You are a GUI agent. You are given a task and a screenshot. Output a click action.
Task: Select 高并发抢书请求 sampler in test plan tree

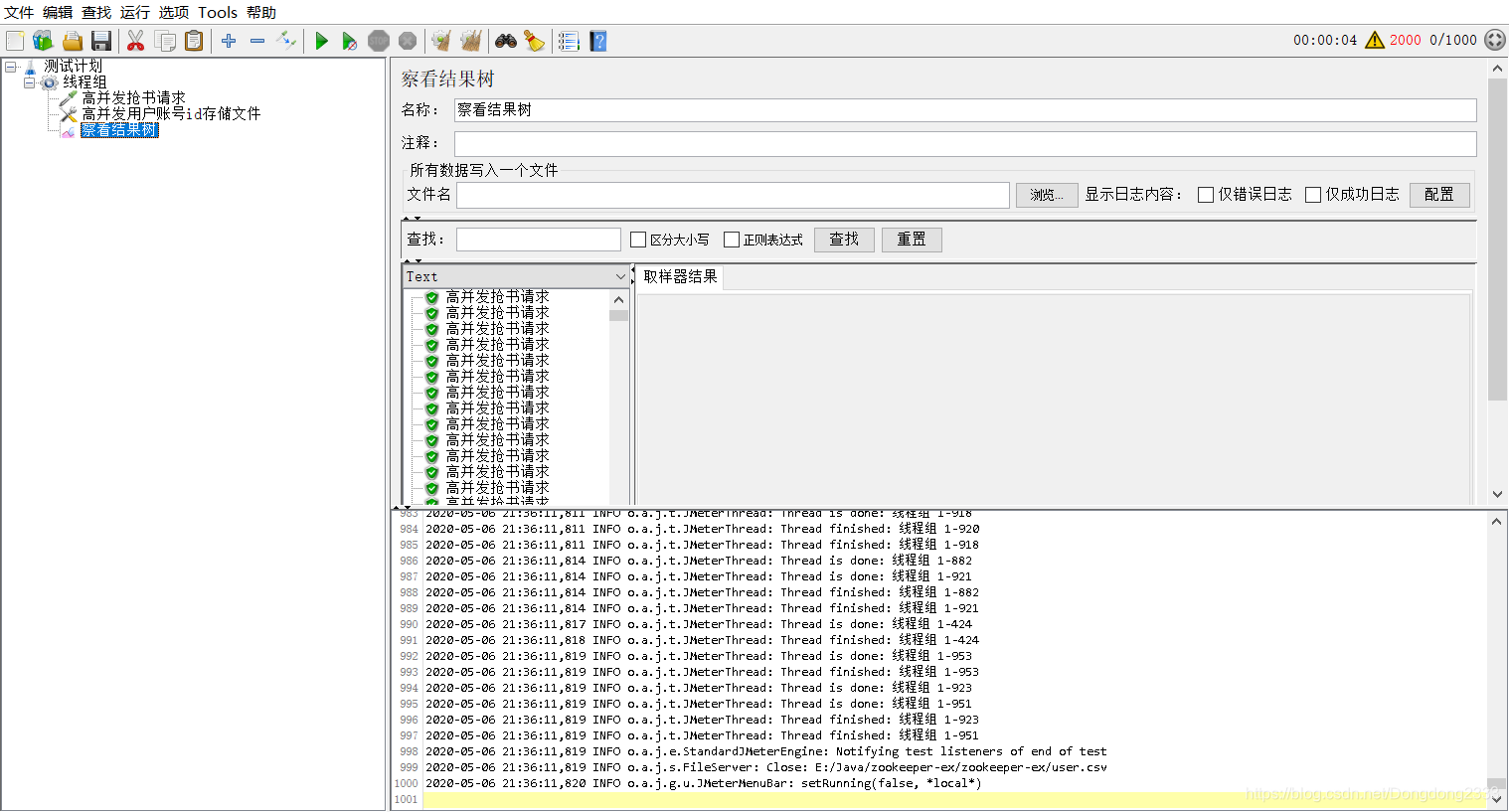coord(133,97)
